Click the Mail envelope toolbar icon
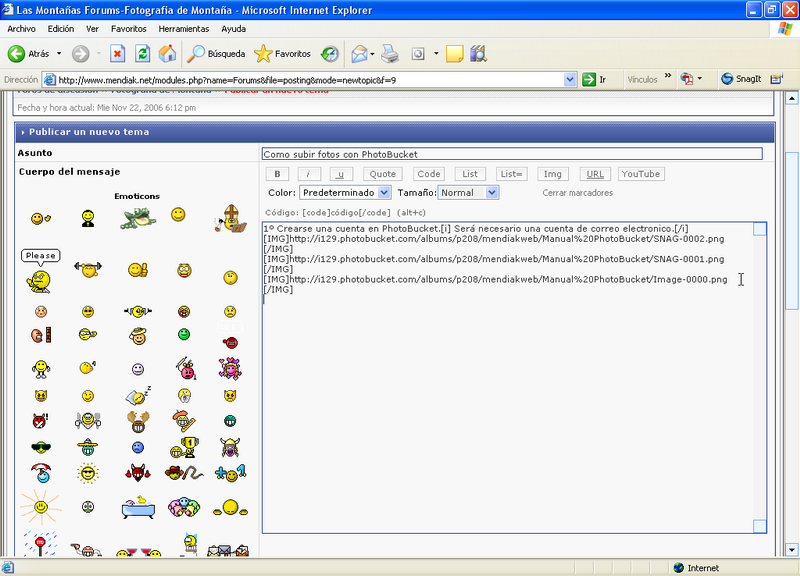 click(x=359, y=54)
